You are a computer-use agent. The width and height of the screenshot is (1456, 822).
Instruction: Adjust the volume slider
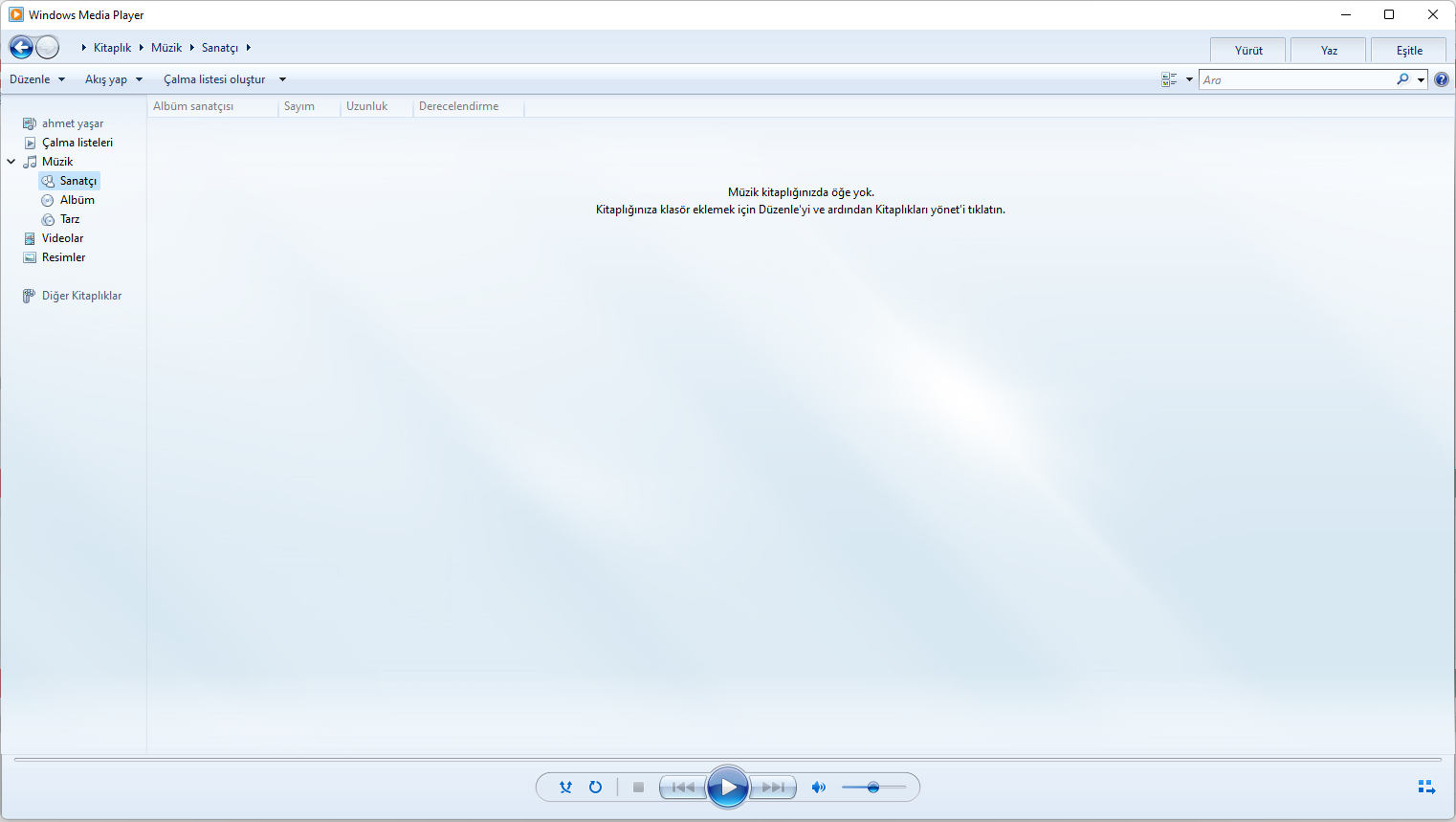873,787
